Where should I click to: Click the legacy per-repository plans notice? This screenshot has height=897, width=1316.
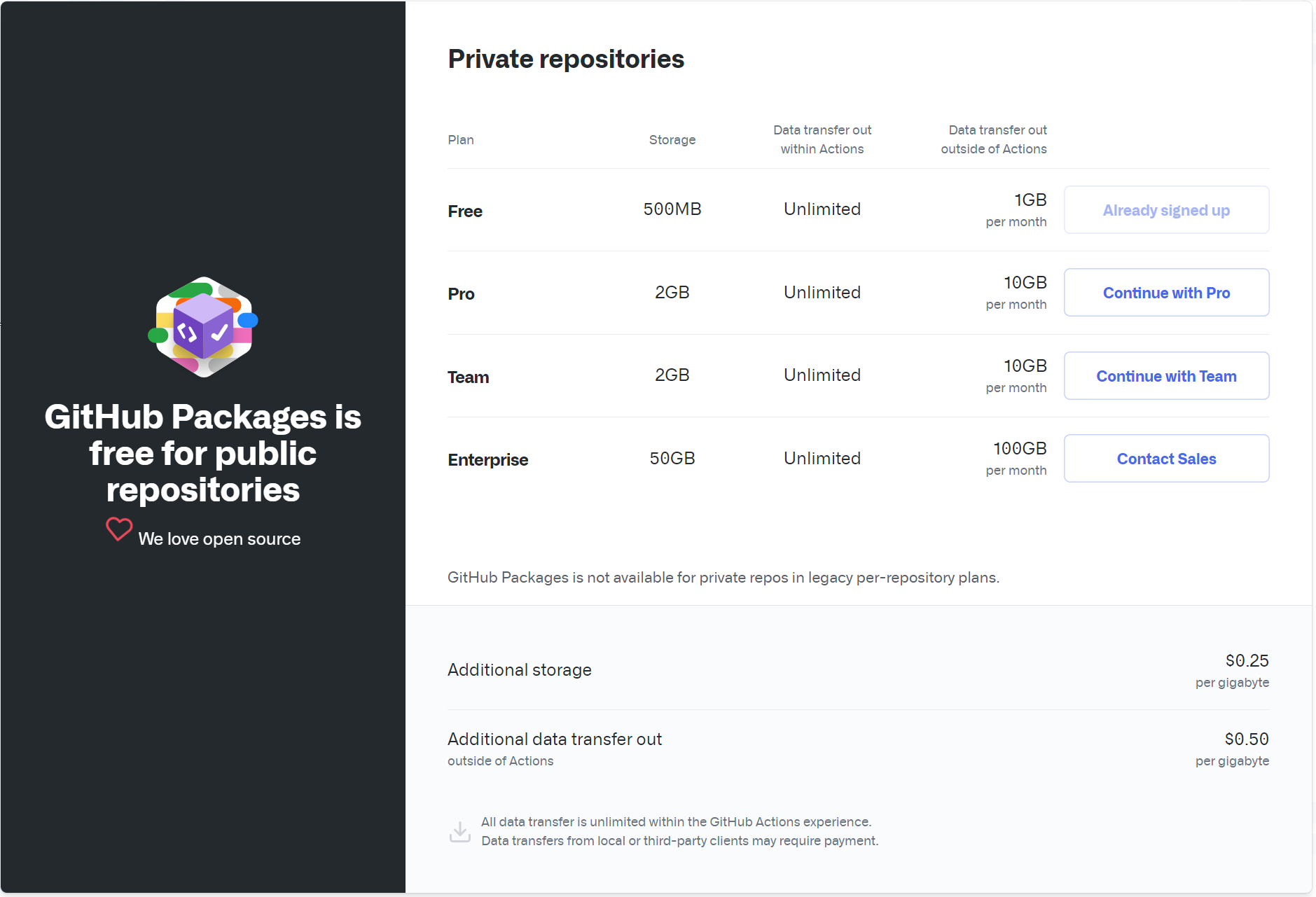click(x=723, y=578)
